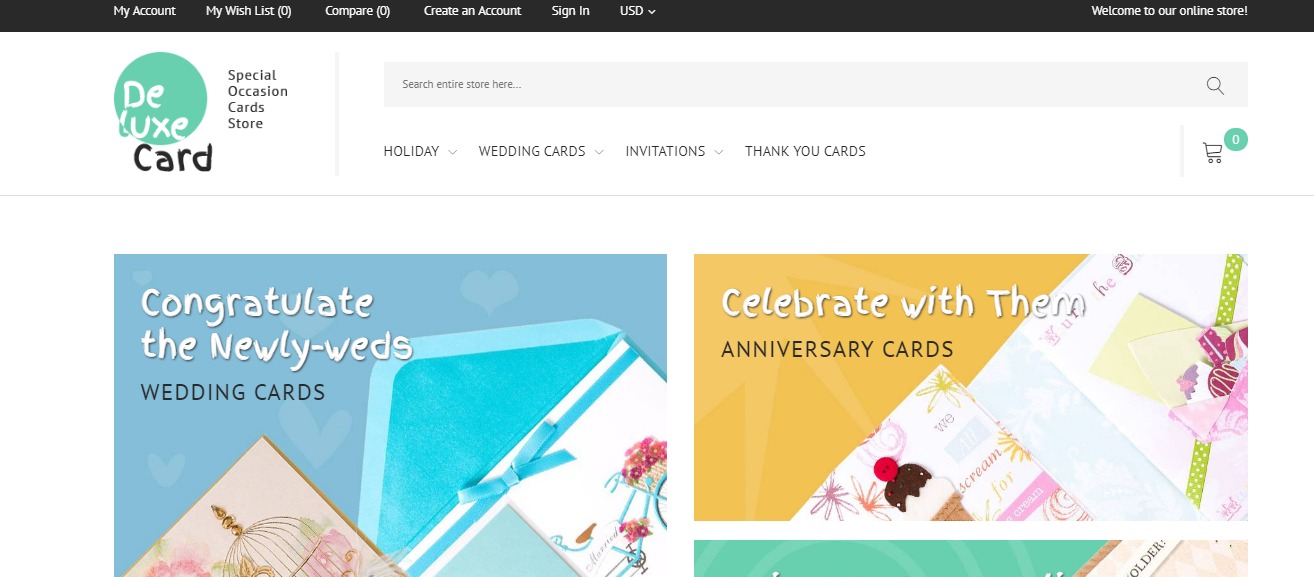Expand the Invitations menu chevron
Viewport: 1314px width, 577px height.
(719, 152)
